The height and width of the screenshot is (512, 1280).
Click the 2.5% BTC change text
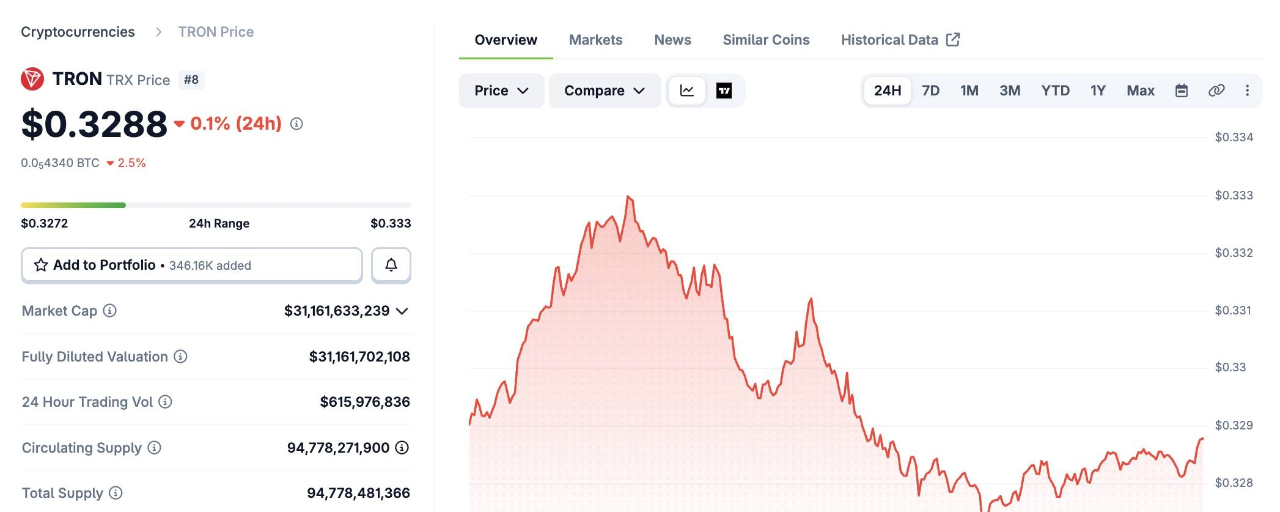coord(132,163)
